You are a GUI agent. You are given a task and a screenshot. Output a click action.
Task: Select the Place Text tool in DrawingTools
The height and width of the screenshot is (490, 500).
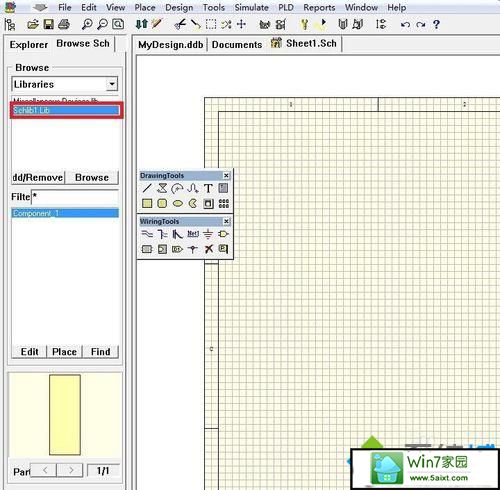[x=208, y=188]
